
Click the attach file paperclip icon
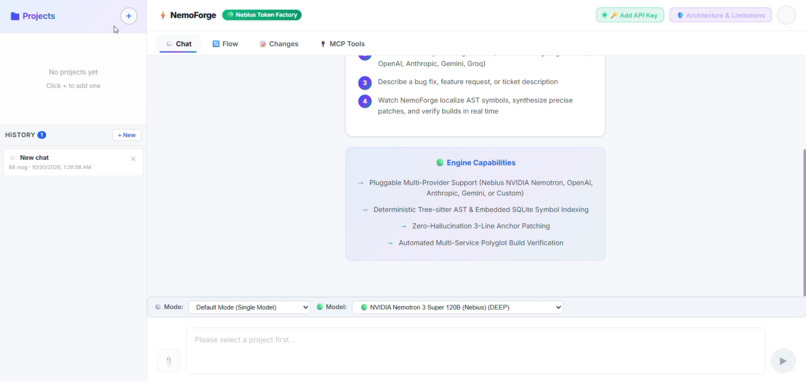(169, 361)
